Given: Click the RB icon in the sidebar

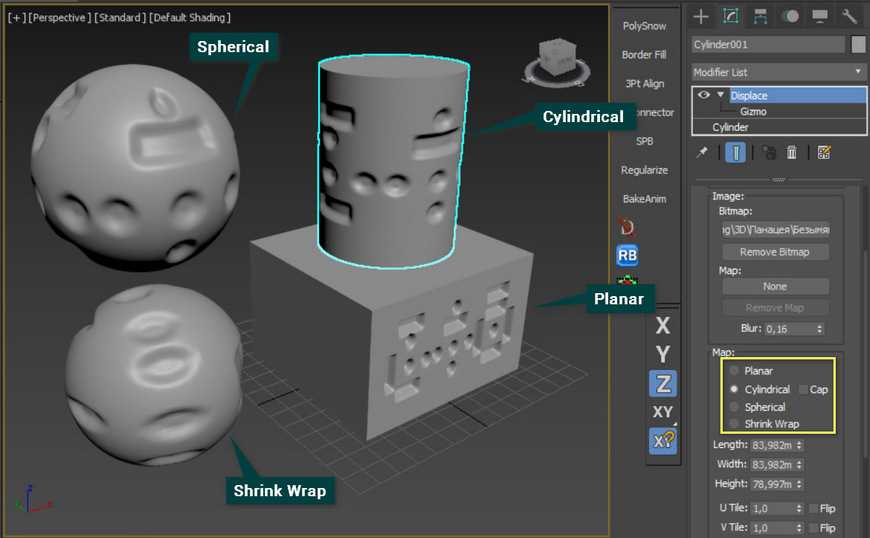Looking at the screenshot, I should (628, 255).
